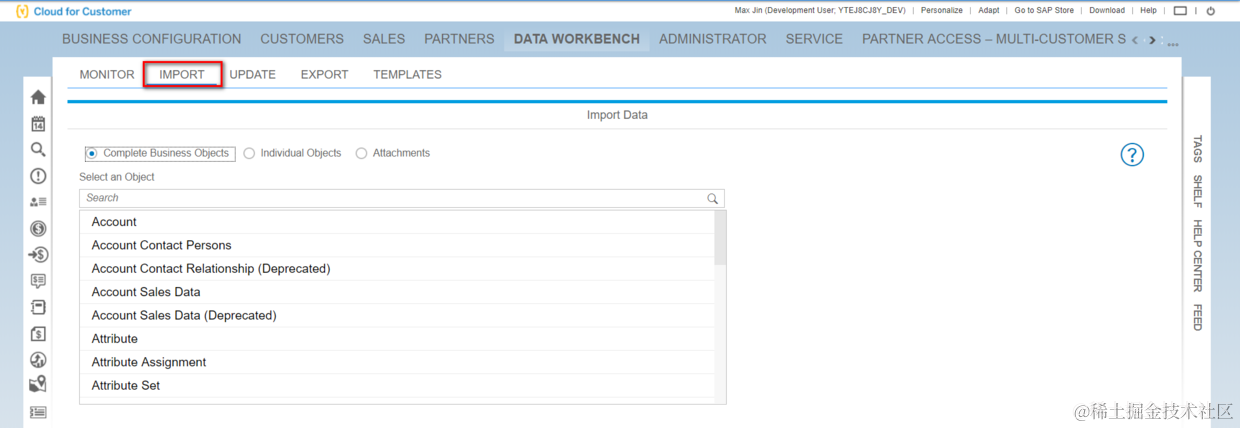Open the globe chart icon in sidebar

(38, 359)
